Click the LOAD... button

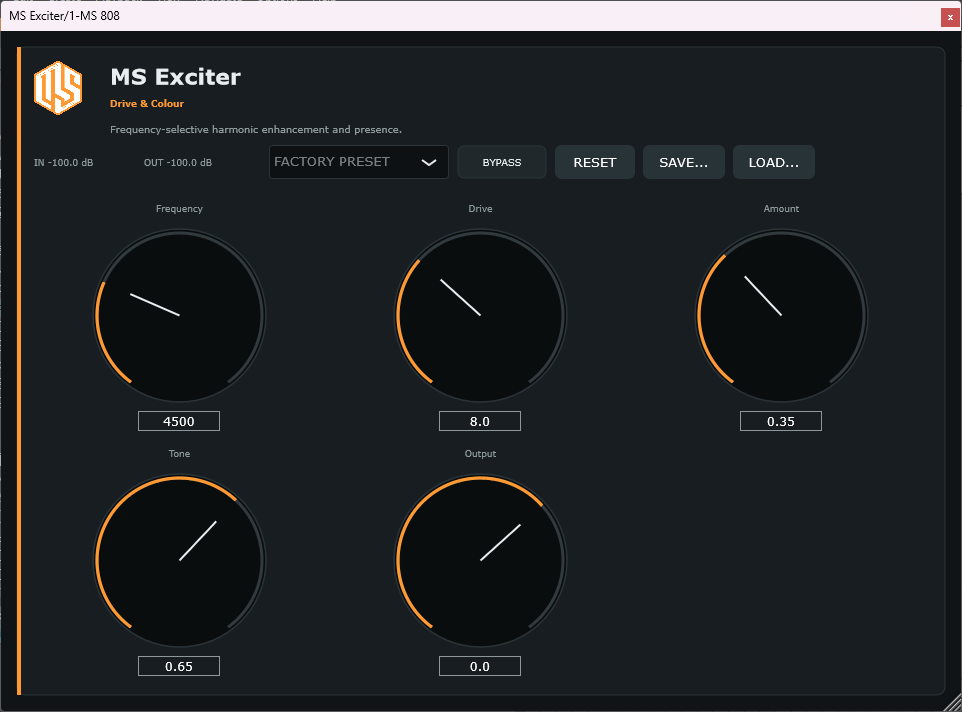click(774, 163)
